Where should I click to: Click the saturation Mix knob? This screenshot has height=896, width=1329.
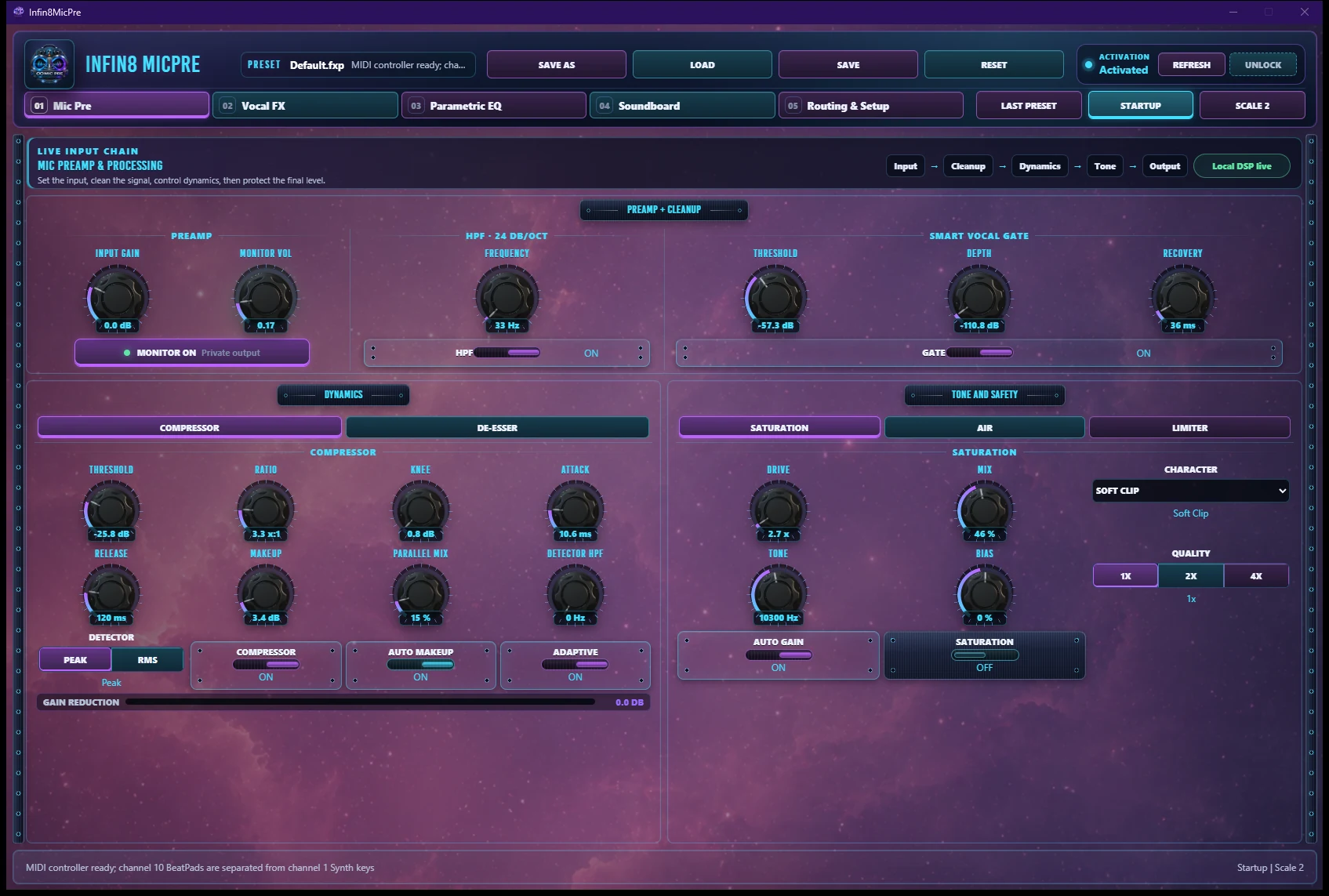(985, 510)
